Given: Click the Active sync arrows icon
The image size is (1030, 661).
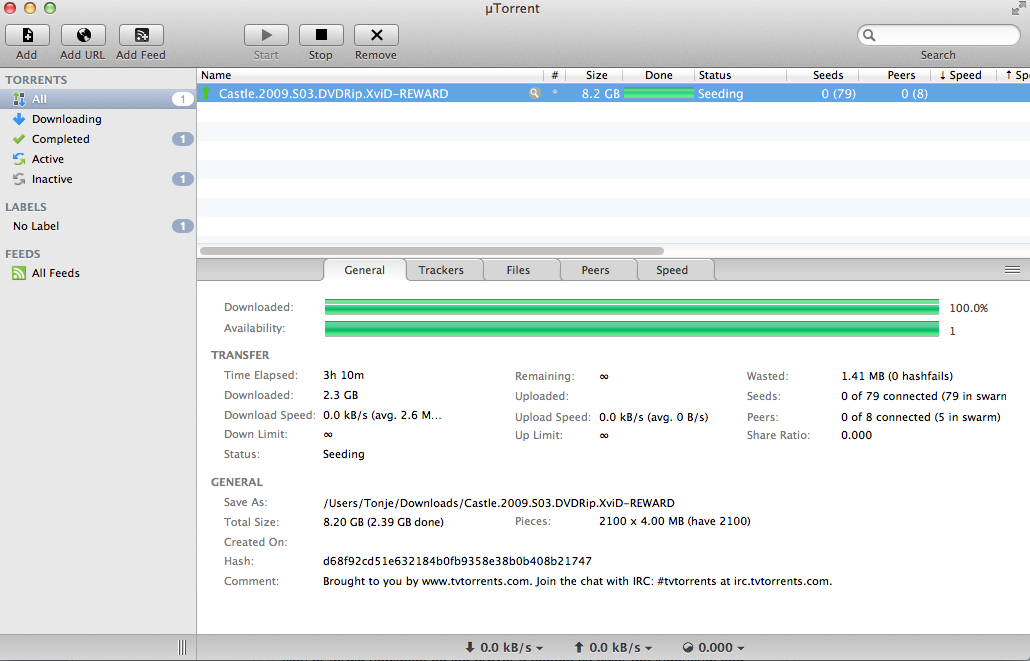Looking at the screenshot, I should tap(19, 159).
